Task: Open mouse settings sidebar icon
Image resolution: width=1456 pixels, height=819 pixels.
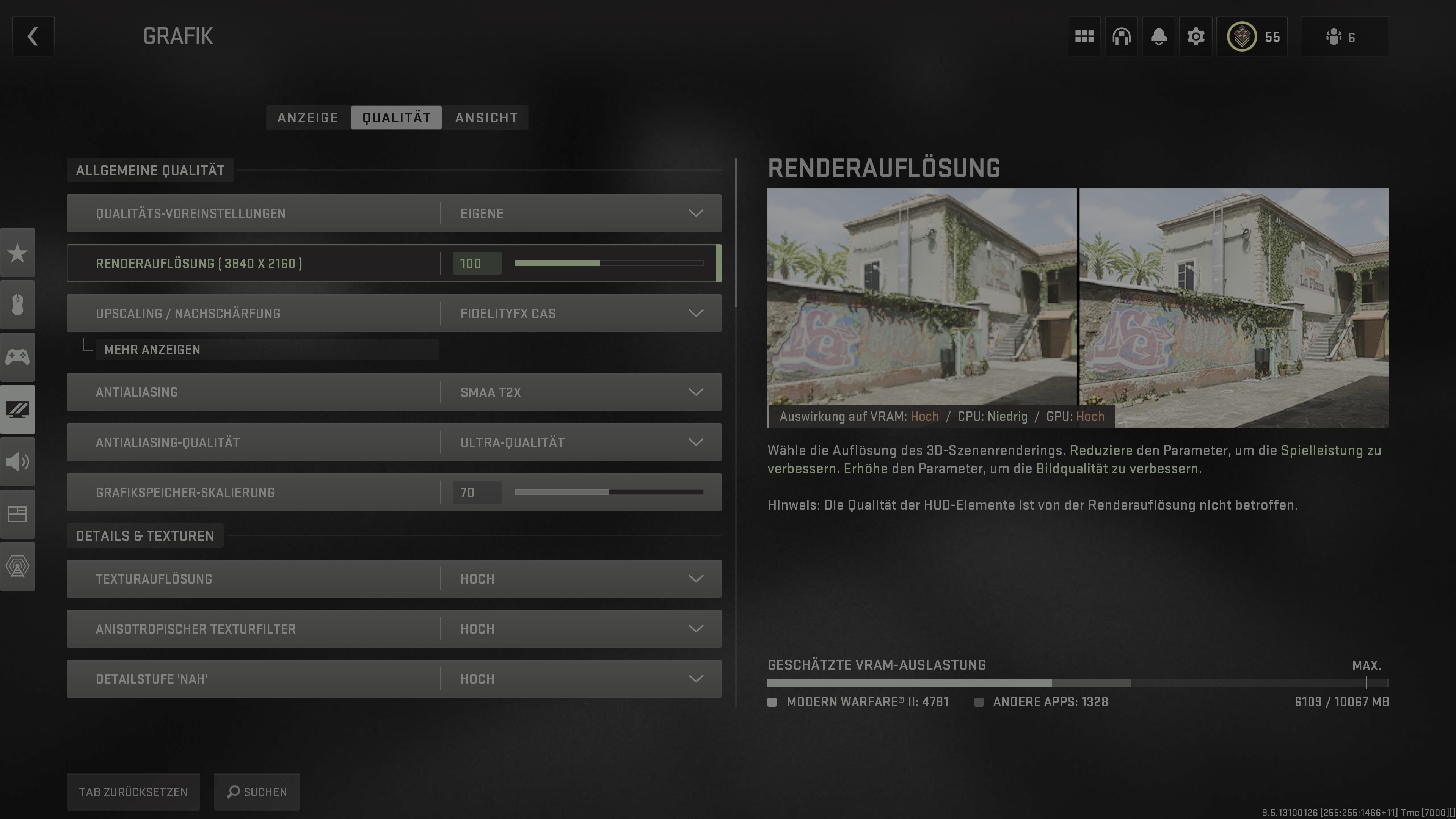Action: (x=17, y=304)
